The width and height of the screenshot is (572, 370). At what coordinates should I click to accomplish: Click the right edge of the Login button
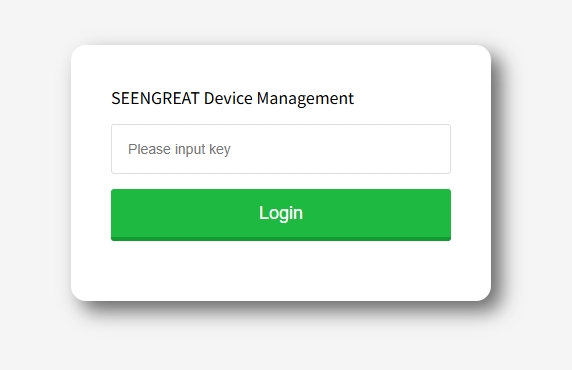445,215
